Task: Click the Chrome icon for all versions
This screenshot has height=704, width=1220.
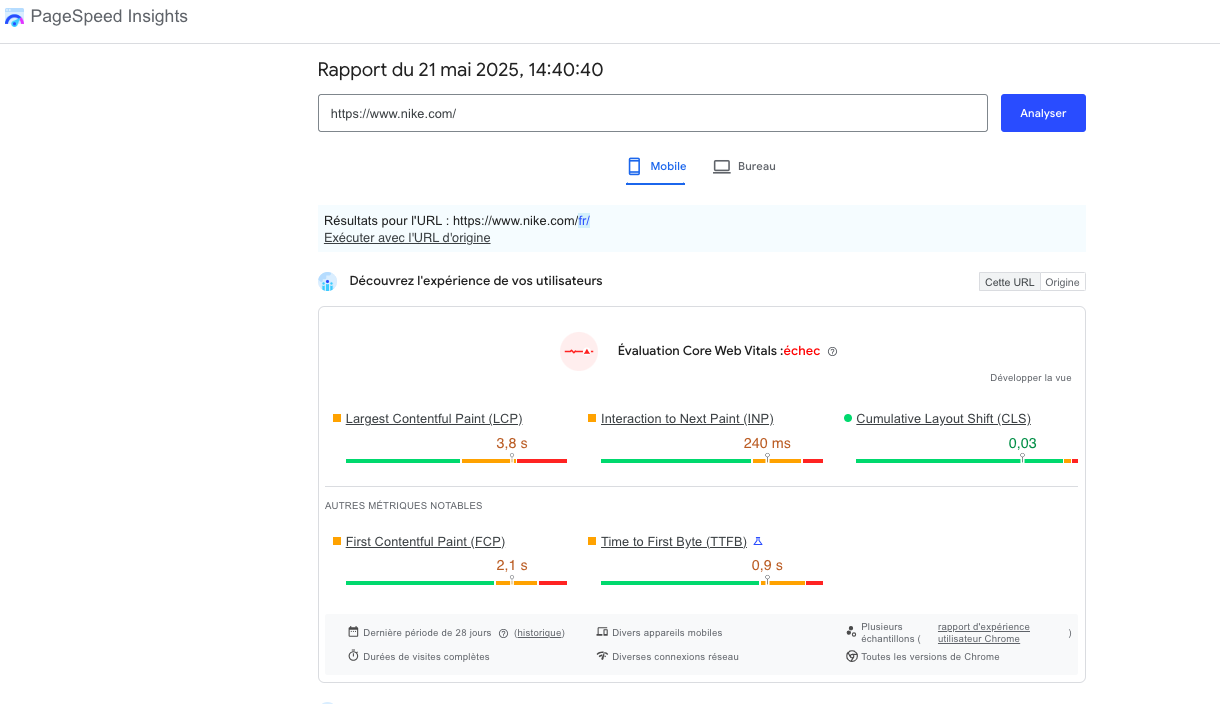Action: tap(851, 656)
